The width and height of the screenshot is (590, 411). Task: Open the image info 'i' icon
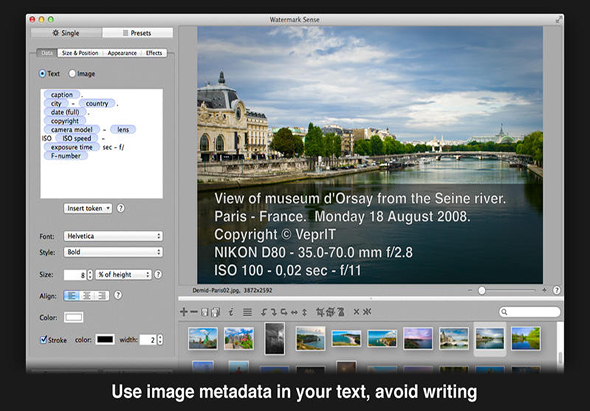[x=231, y=312]
